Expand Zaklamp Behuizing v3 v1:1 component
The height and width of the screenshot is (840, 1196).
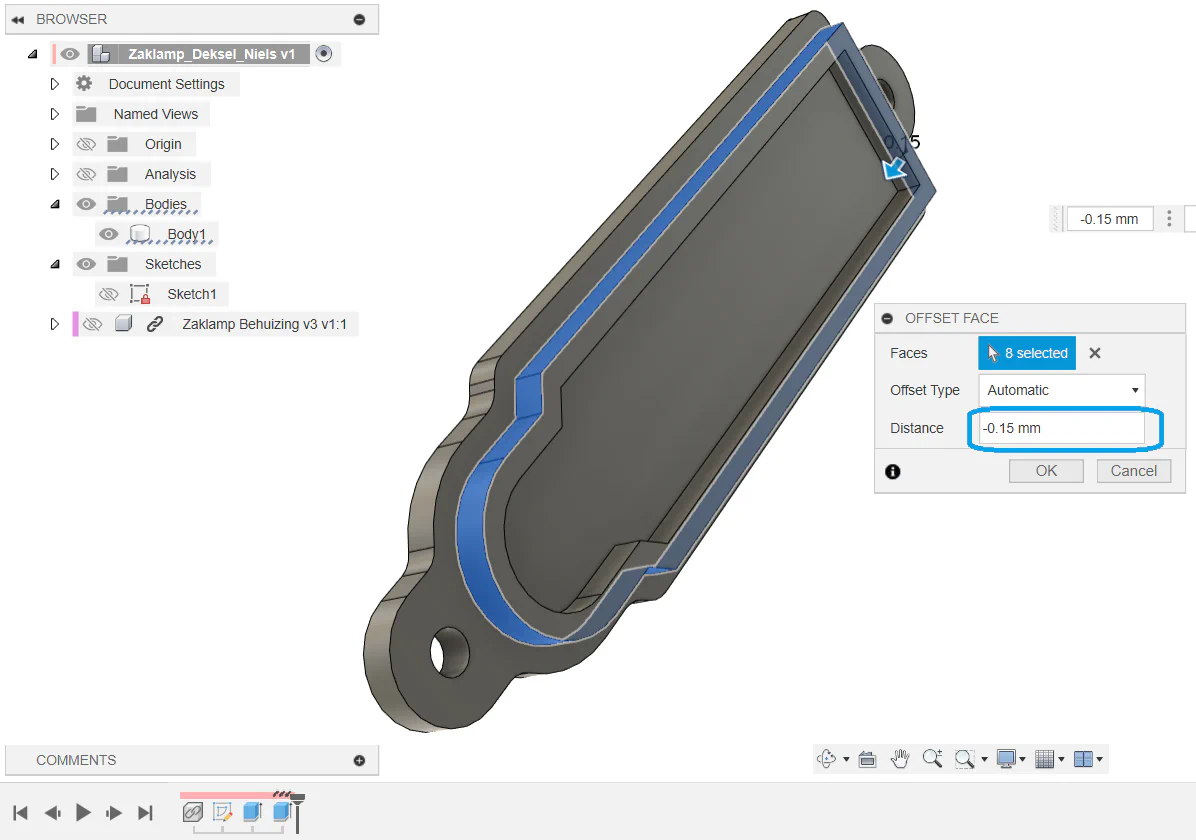tap(54, 323)
